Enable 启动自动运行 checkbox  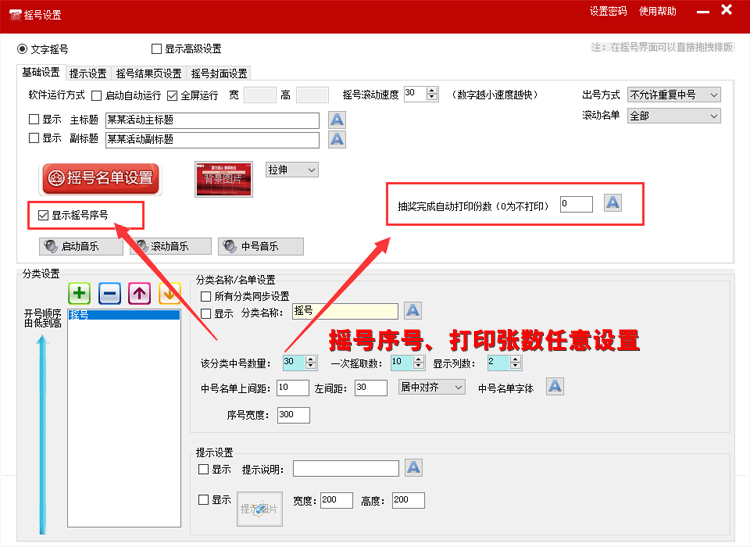click(x=97, y=96)
